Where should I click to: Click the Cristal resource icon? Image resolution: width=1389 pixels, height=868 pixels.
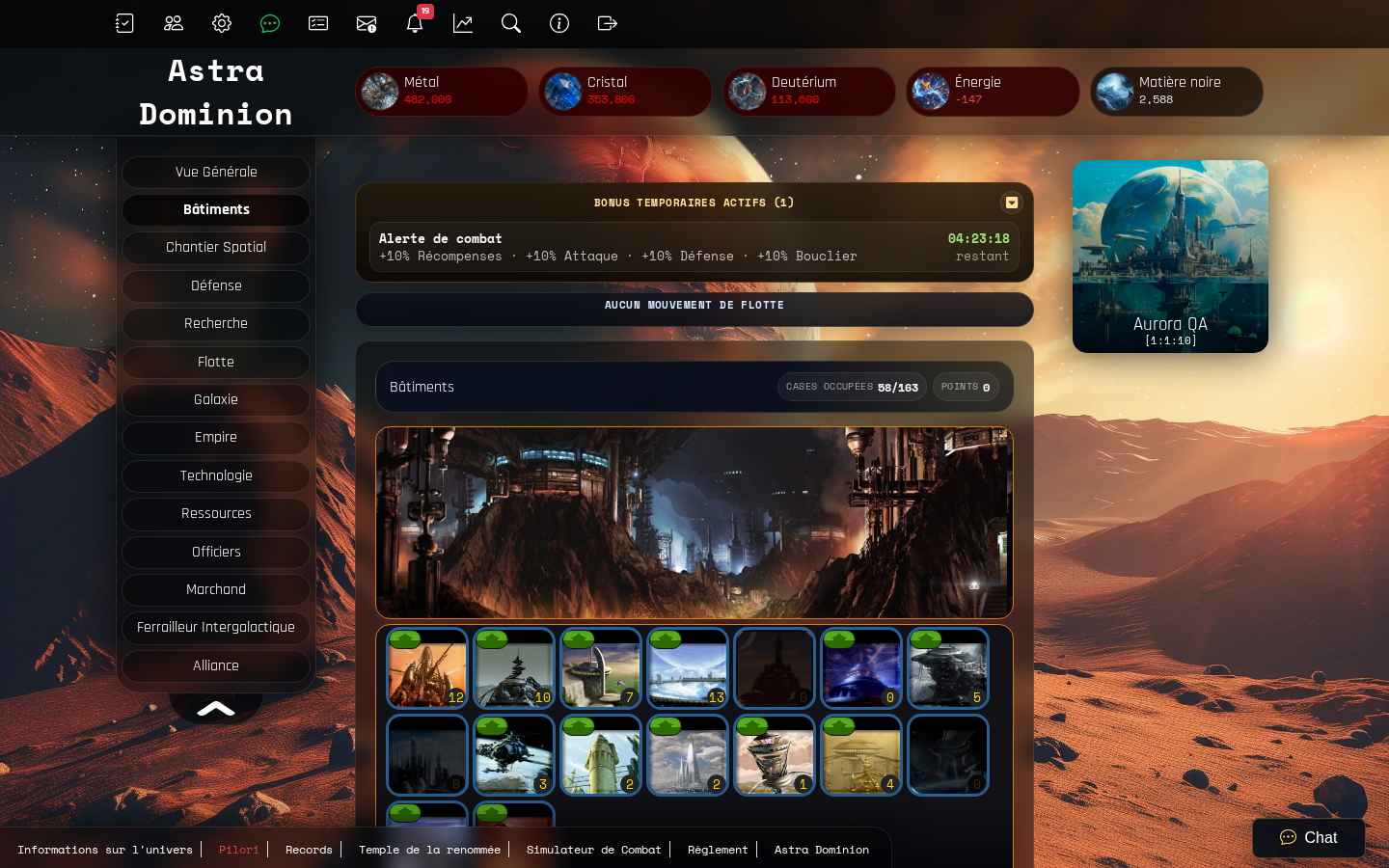[563, 92]
